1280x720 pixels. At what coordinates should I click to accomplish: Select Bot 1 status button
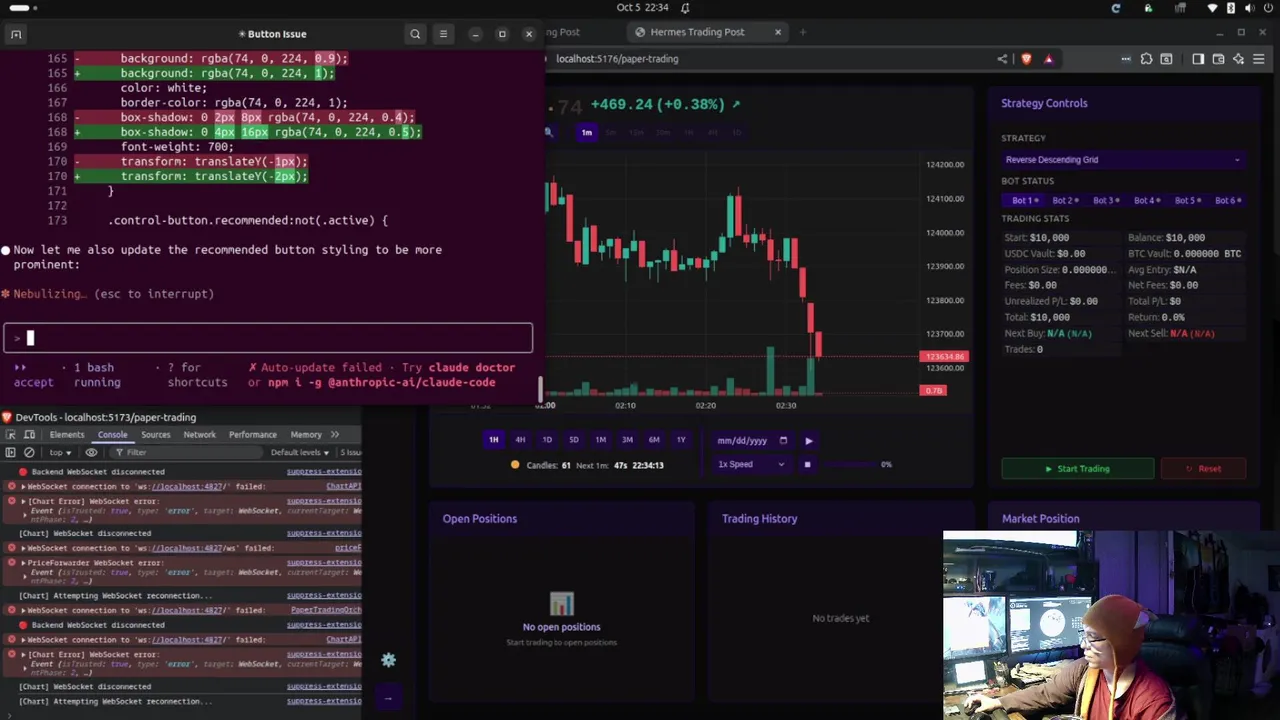tap(1025, 200)
